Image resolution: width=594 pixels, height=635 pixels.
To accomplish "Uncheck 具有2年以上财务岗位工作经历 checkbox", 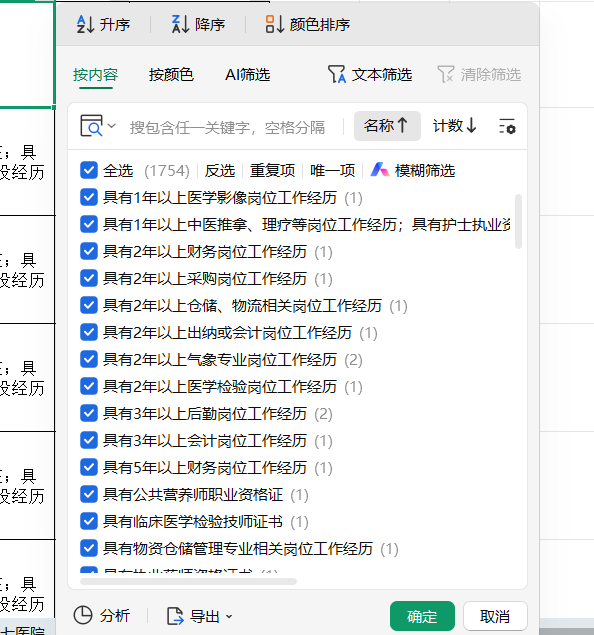I will (89, 251).
